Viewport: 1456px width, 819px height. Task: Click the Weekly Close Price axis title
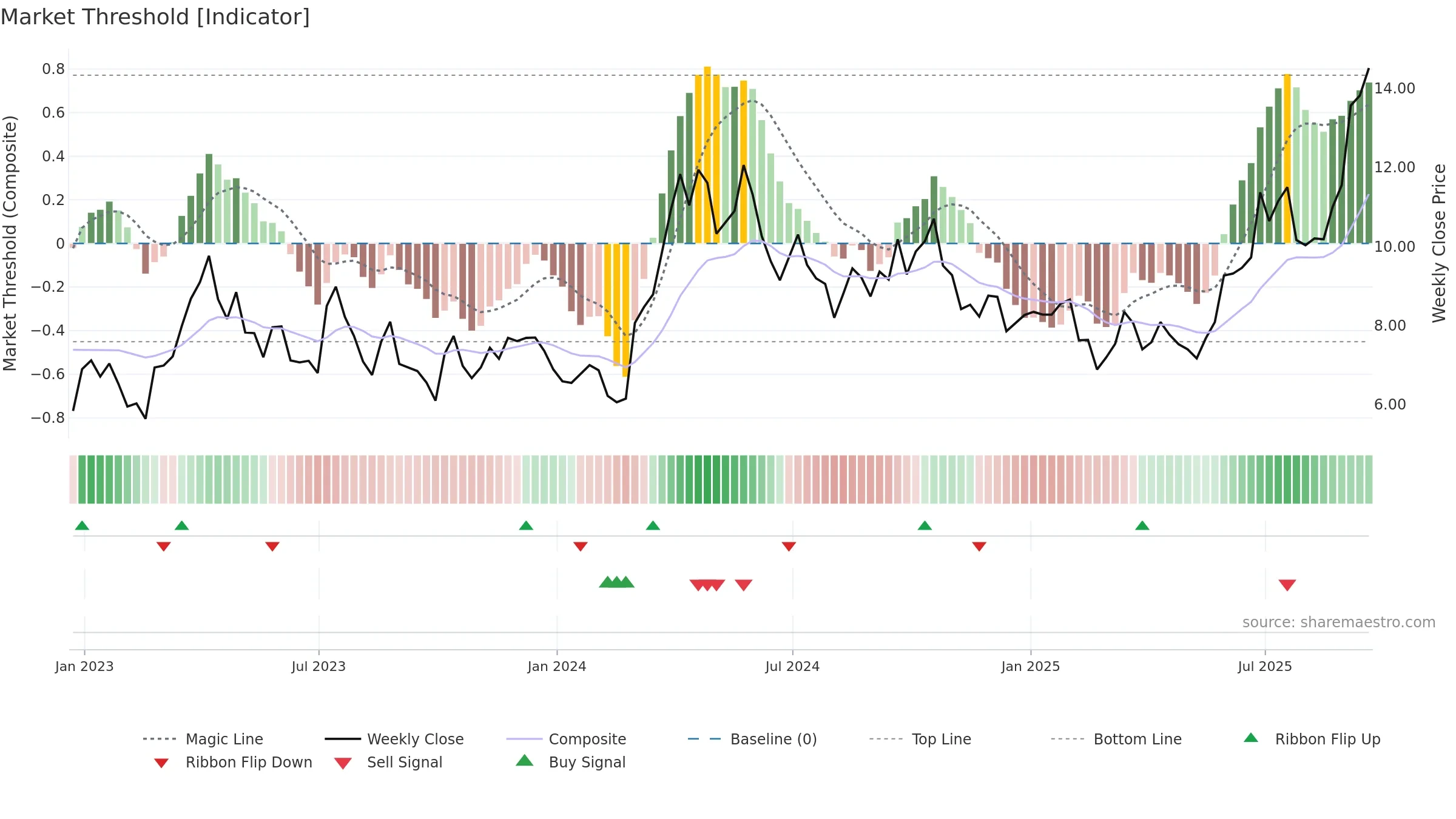(1439, 243)
